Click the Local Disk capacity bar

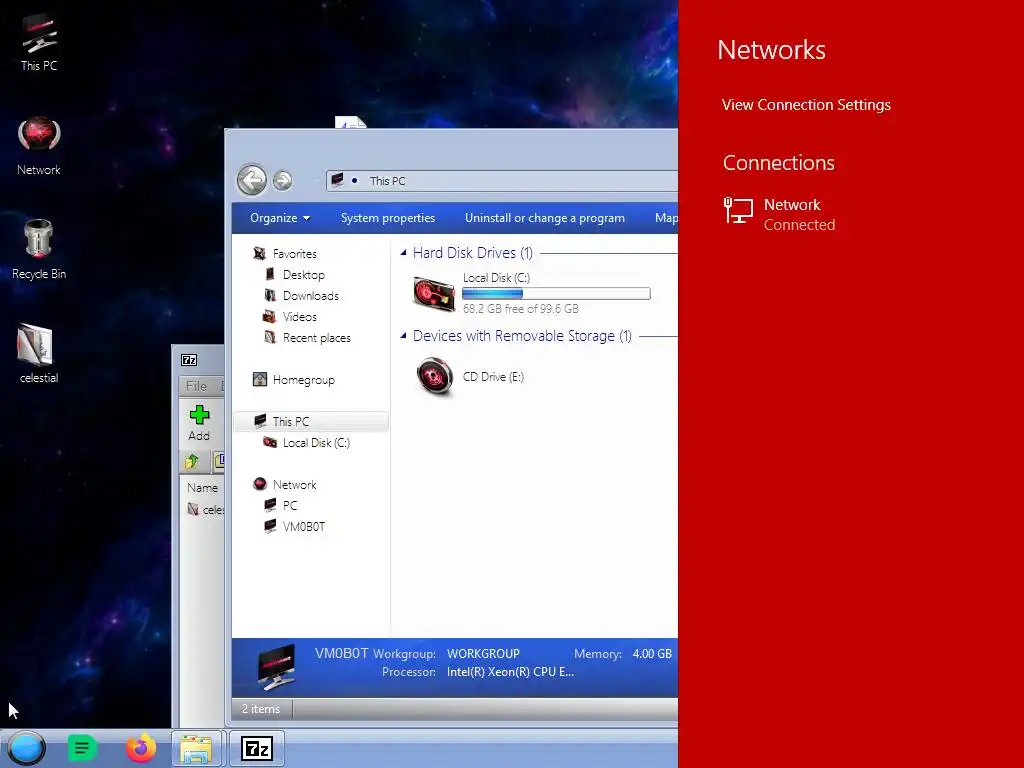pyautogui.click(x=556, y=294)
